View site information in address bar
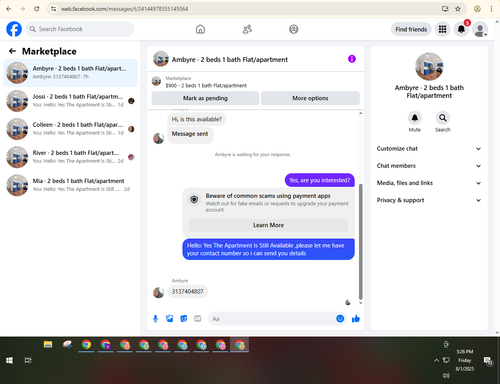 53,9
